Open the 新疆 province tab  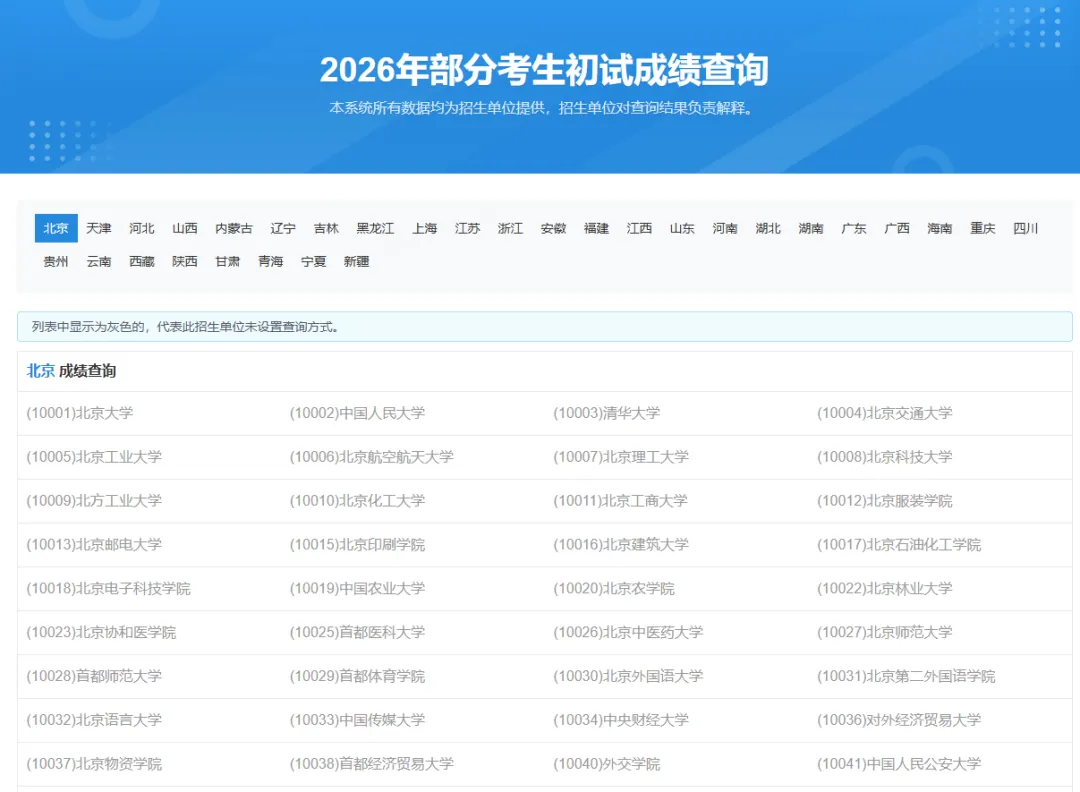click(x=356, y=261)
